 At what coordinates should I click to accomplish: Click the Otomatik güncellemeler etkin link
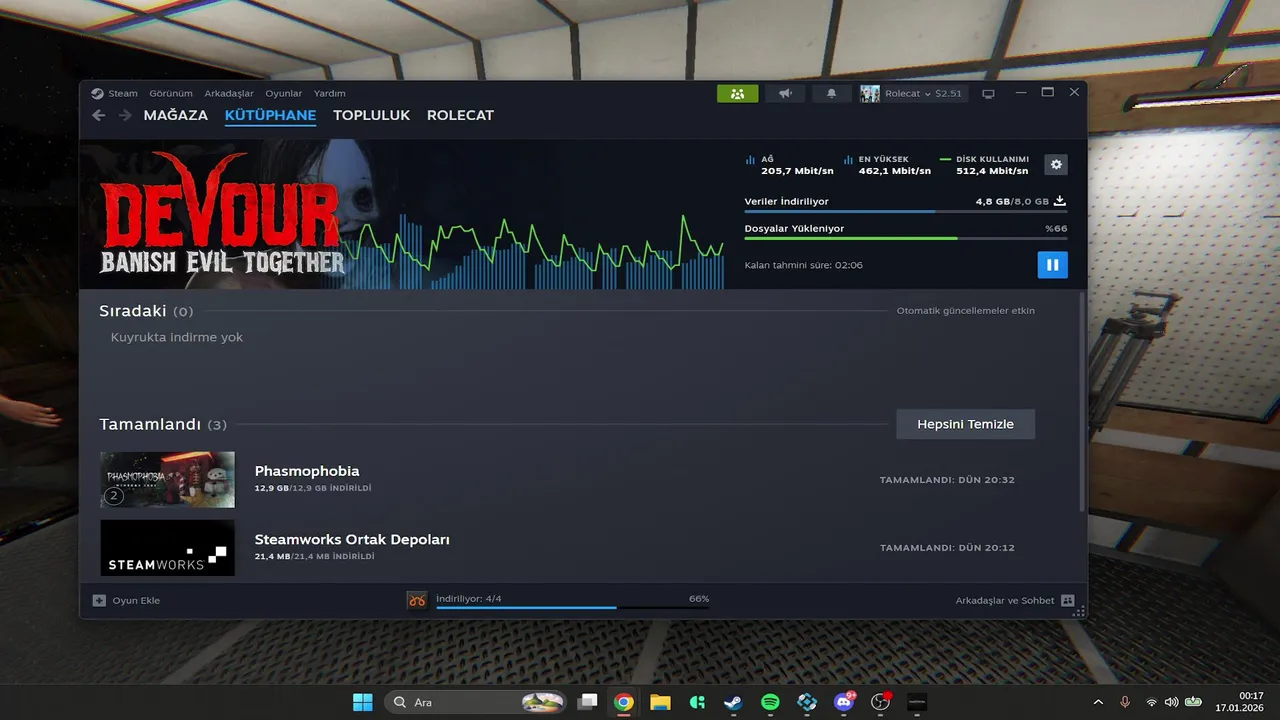(x=966, y=310)
